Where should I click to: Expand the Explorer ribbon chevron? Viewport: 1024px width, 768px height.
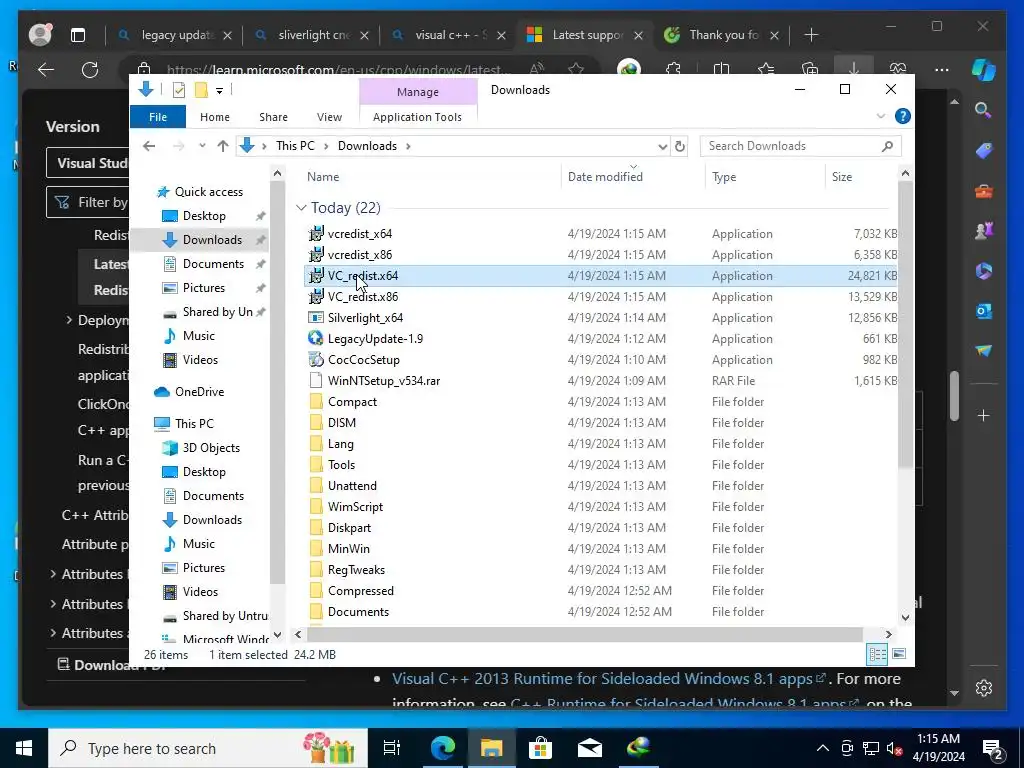pyautogui.click(x=880, y=116)
